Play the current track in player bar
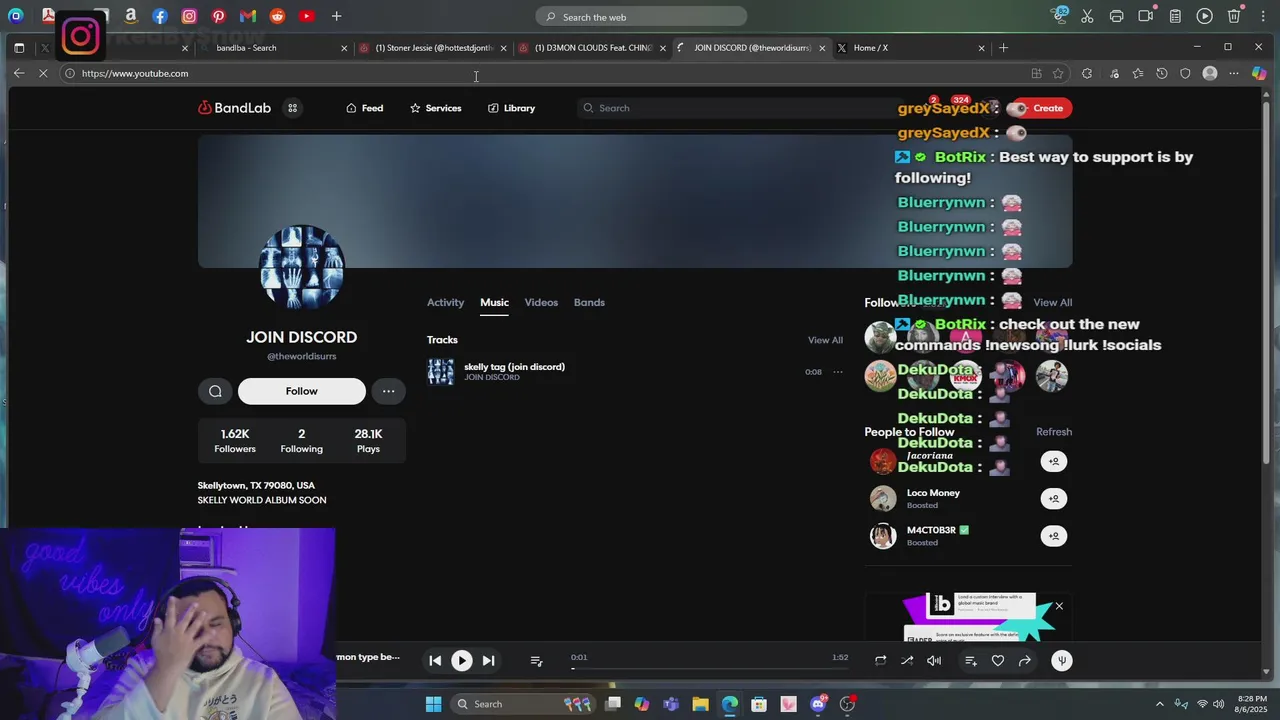The width and height of the screenshot is (1280, 720). point(461,660)
